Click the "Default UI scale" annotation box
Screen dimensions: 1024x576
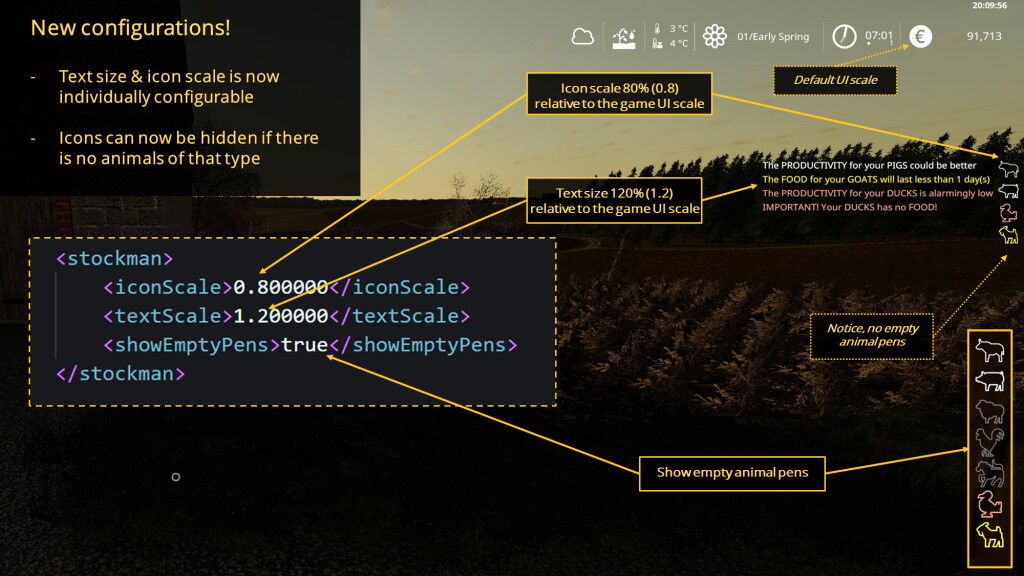point(835,80)
